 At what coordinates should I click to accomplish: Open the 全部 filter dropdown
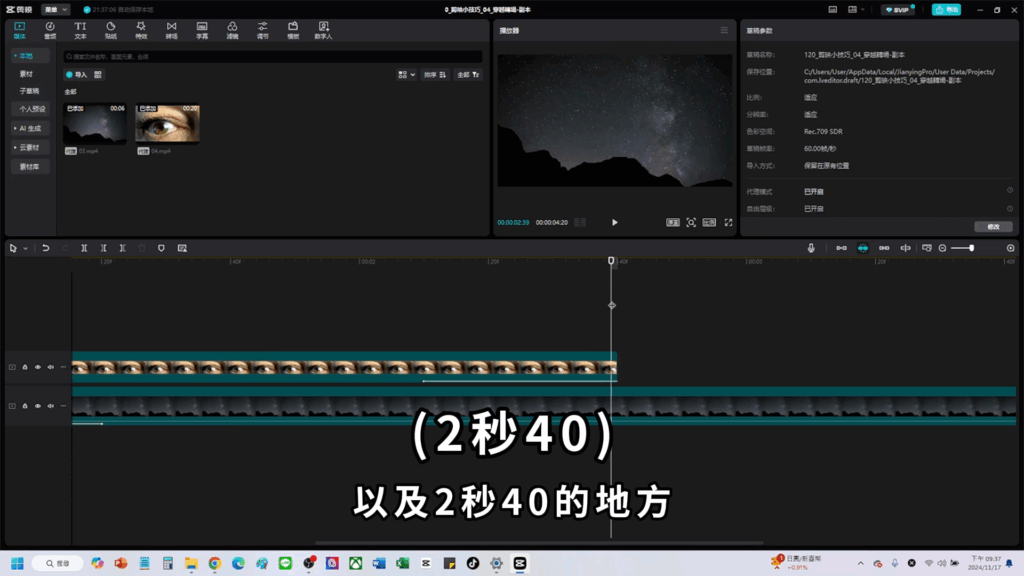point(468,74)
